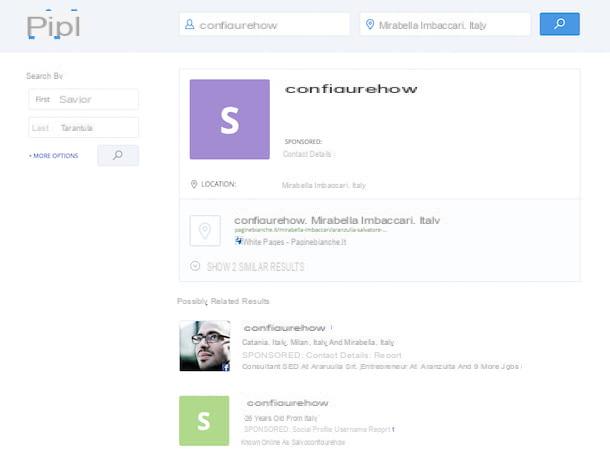Viewport: 610px width, 457px height.
Task: Click the Consultant SEO jobs description line
Action: pyautogui.click(x=381, y=366)
